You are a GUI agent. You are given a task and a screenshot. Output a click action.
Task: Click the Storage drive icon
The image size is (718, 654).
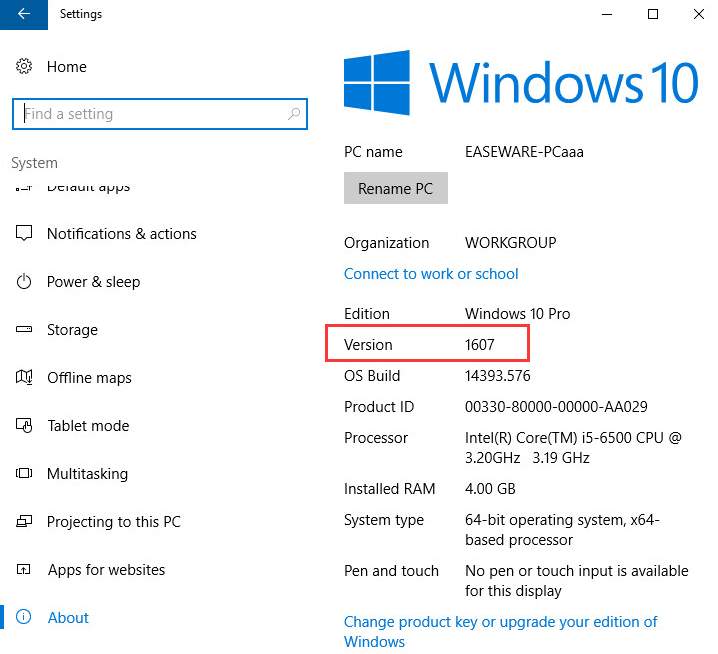24,329
